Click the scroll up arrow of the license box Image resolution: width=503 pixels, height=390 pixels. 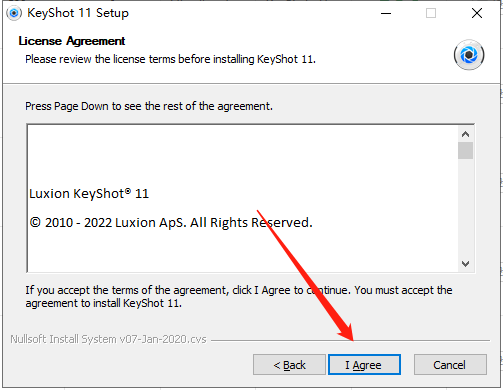465,134
